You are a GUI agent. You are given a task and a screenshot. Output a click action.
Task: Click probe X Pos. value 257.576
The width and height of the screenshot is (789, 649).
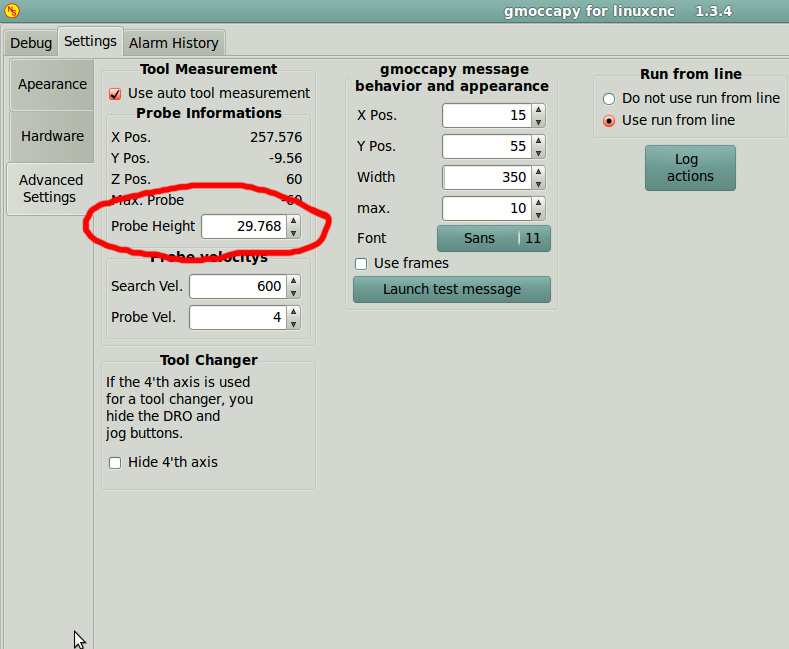pyautogui.click(x=276, y=137)
